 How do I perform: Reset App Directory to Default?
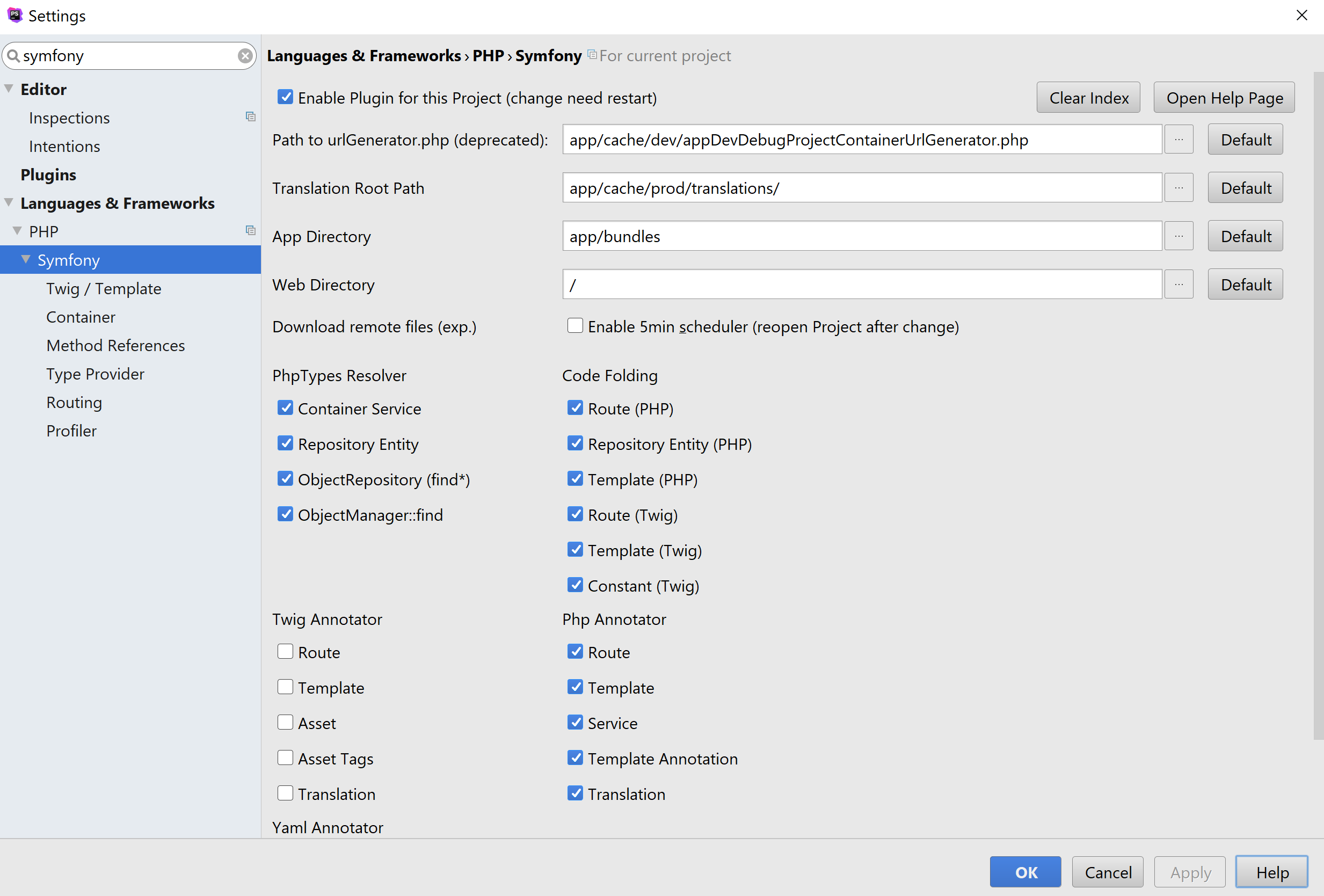coord(1246,236)
